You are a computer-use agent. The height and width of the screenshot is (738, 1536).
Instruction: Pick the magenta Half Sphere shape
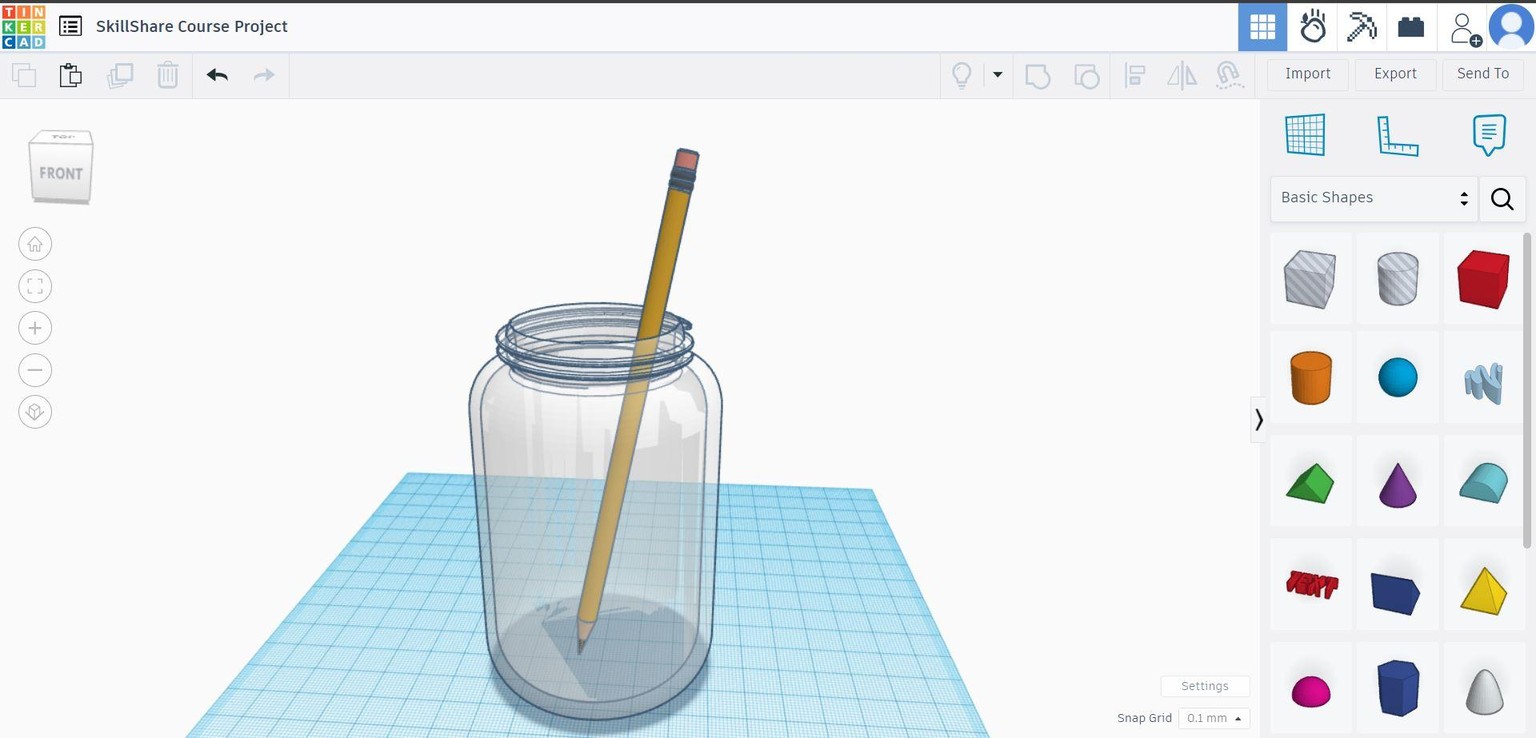tap(1310, 691)
